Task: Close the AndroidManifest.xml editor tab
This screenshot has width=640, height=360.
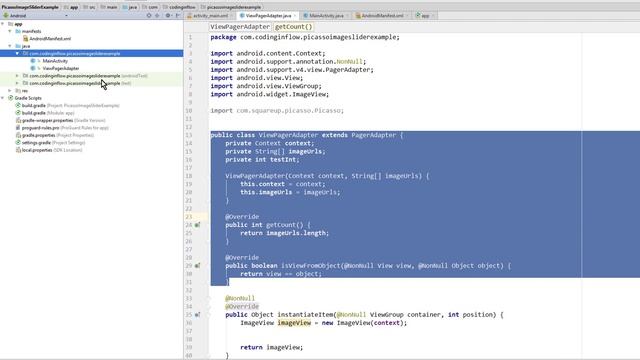Action: pyautogui.click(x=407, y=16)
